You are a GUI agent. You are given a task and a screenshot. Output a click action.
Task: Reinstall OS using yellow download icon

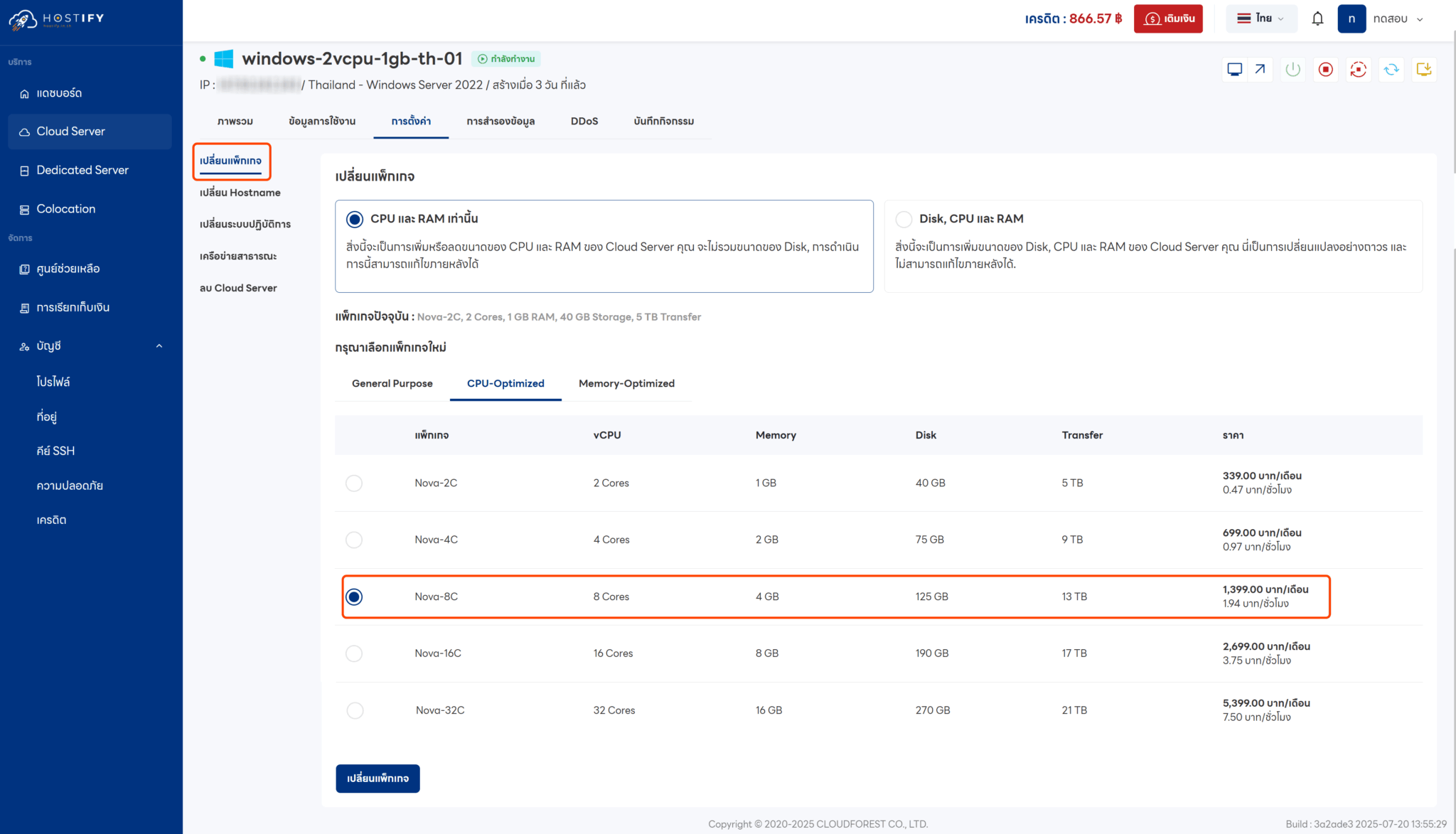click(x=1424, y=69)
